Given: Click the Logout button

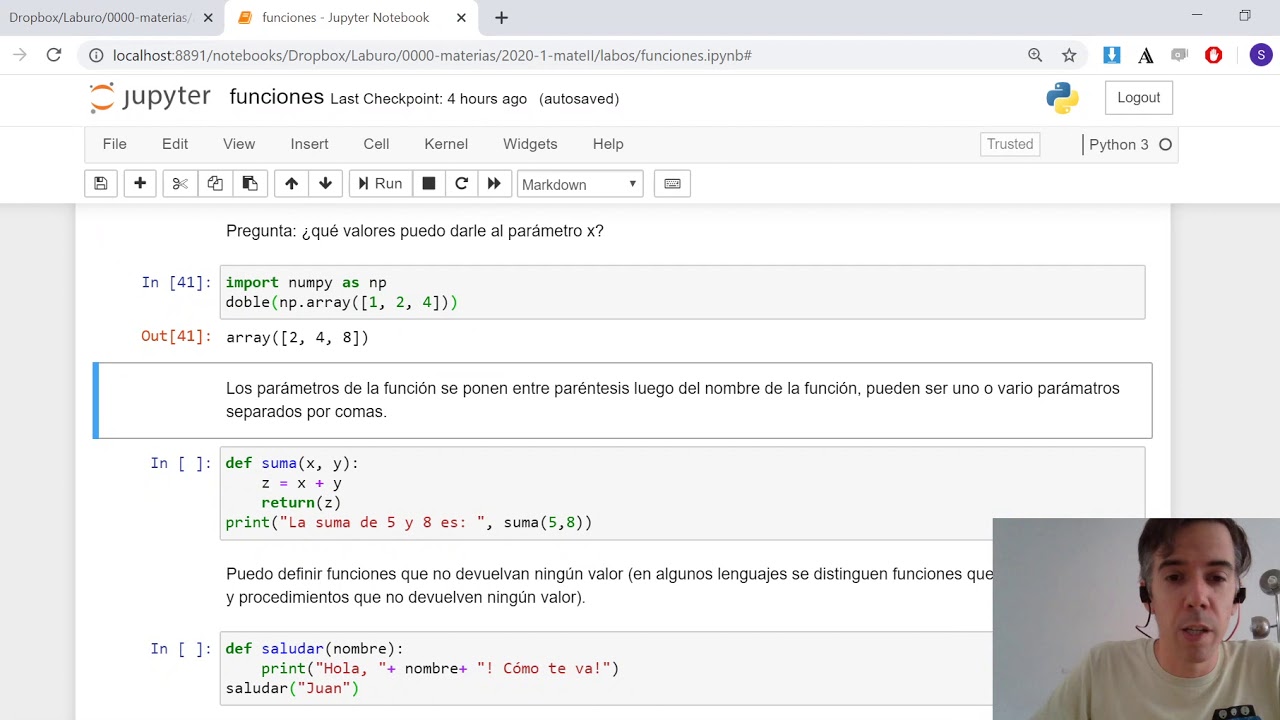Looking at the screenshot, I should point(1138,97).
